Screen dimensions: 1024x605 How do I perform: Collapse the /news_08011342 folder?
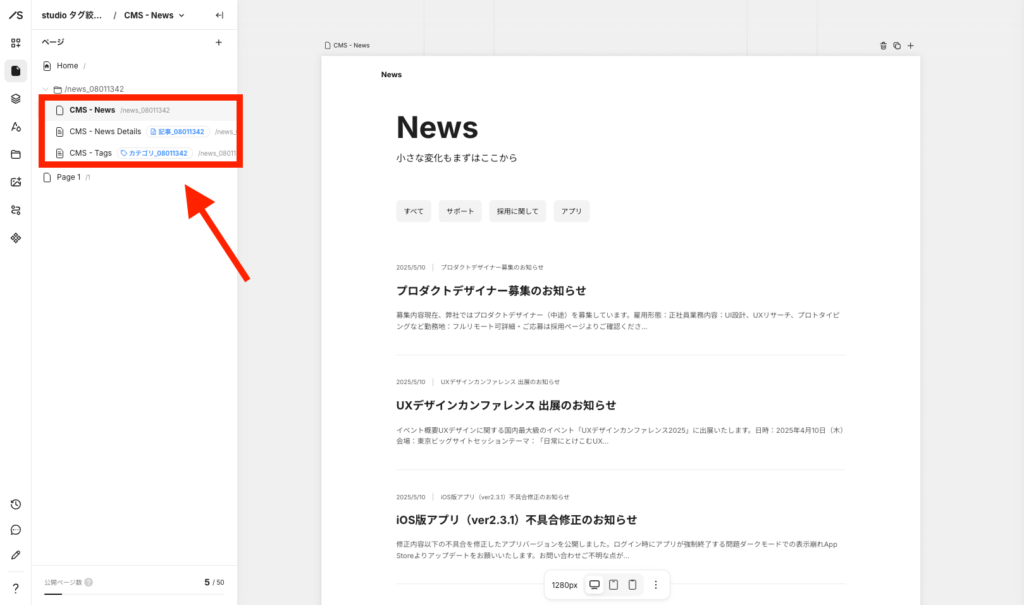(x=46, y=89)
